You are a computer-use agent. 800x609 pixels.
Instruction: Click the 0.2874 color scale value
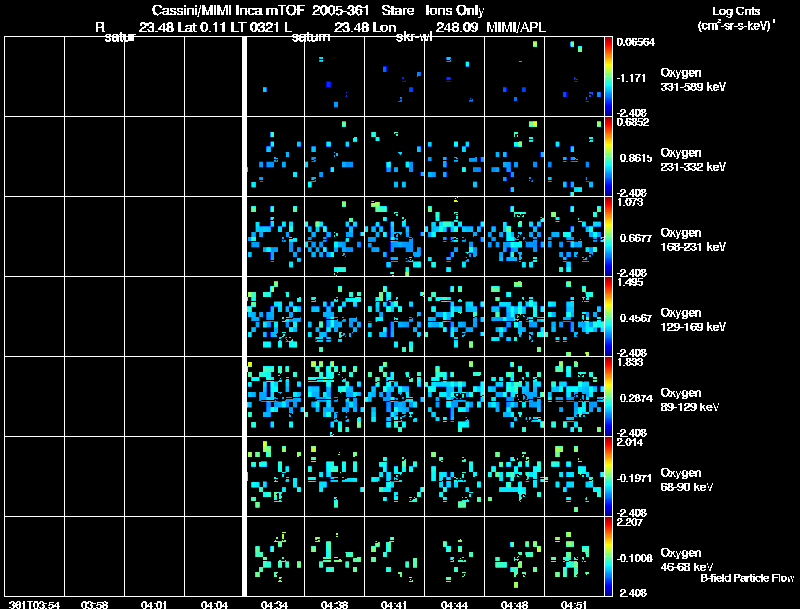pos(636,398)
